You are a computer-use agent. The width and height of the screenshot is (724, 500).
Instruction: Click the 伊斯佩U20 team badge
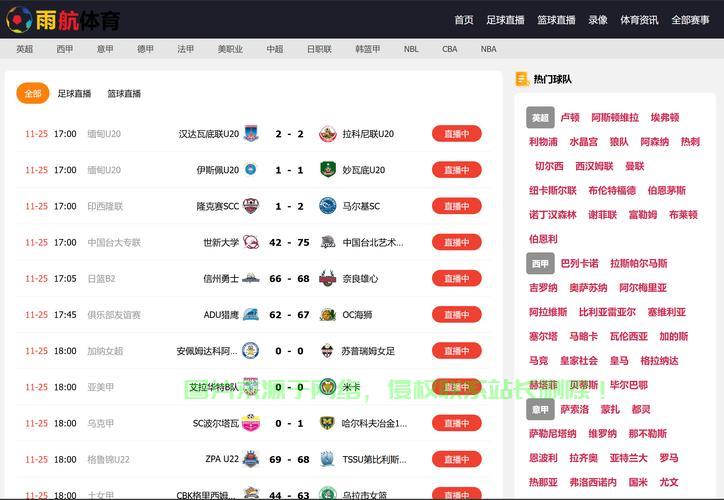pyautogui.click(x=251, y=170)
